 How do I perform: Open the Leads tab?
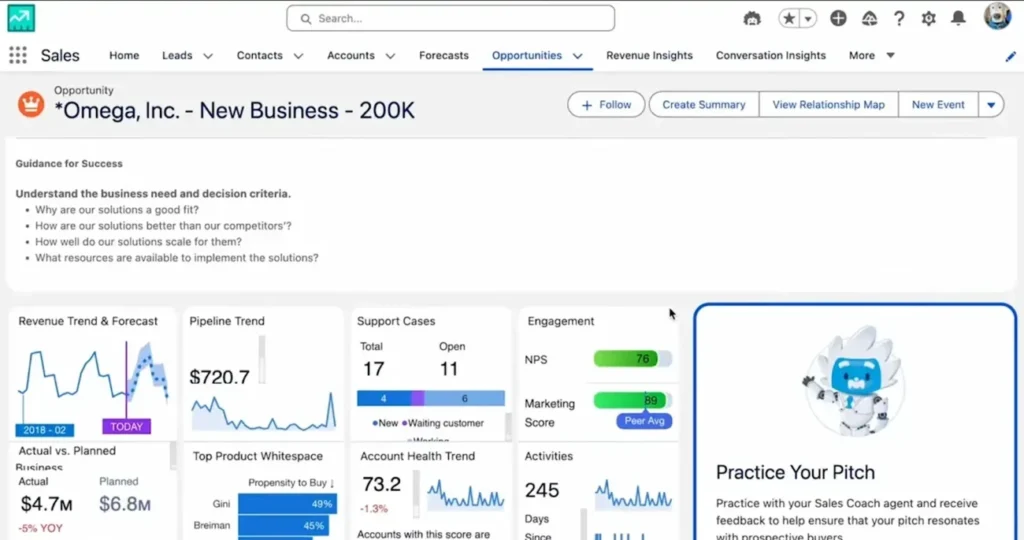click(177, 56)
